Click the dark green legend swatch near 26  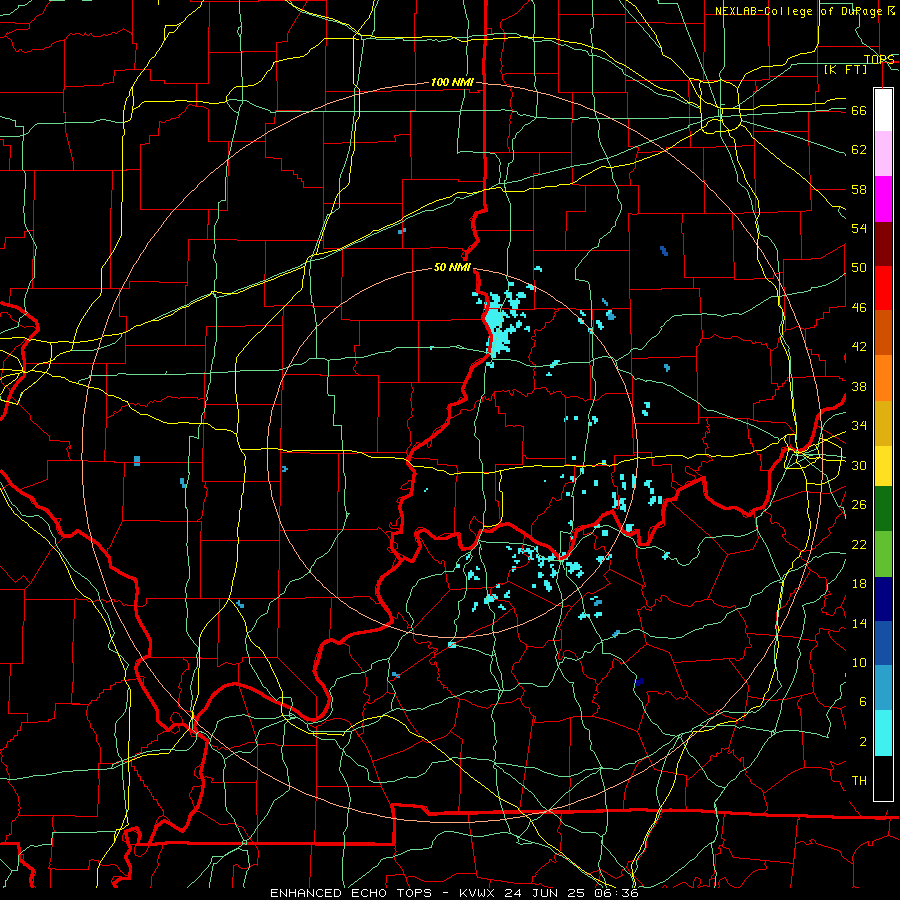(883, 509)
